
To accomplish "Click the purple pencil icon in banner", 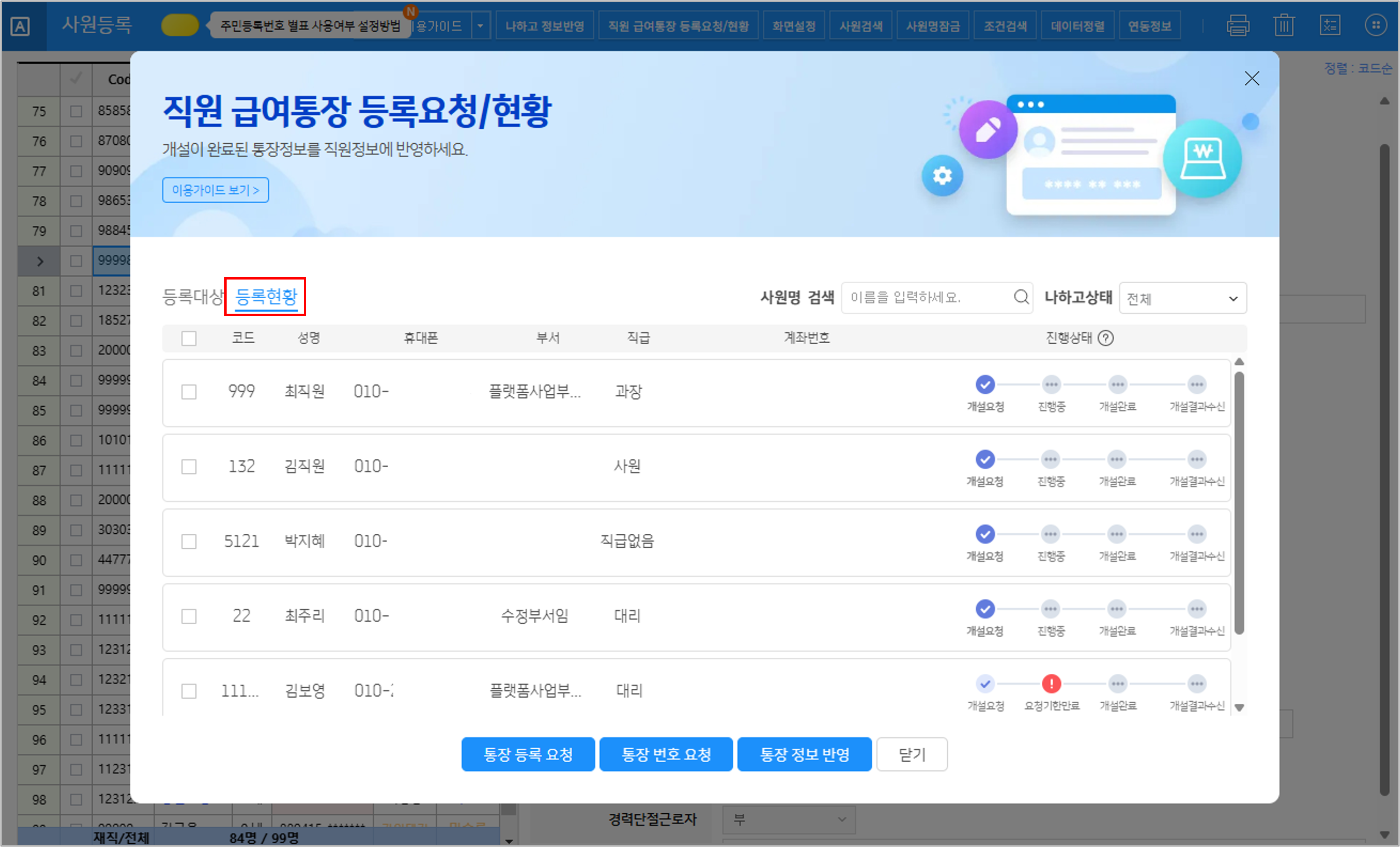I will [988, 130].
